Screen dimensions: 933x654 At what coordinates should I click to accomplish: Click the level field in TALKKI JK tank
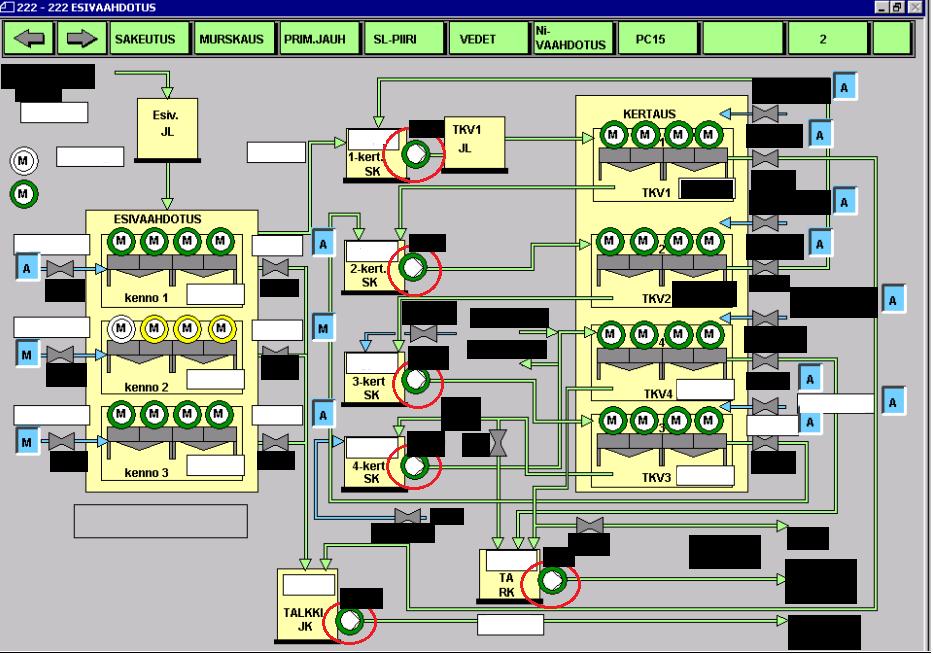click(x=309, y=585)
